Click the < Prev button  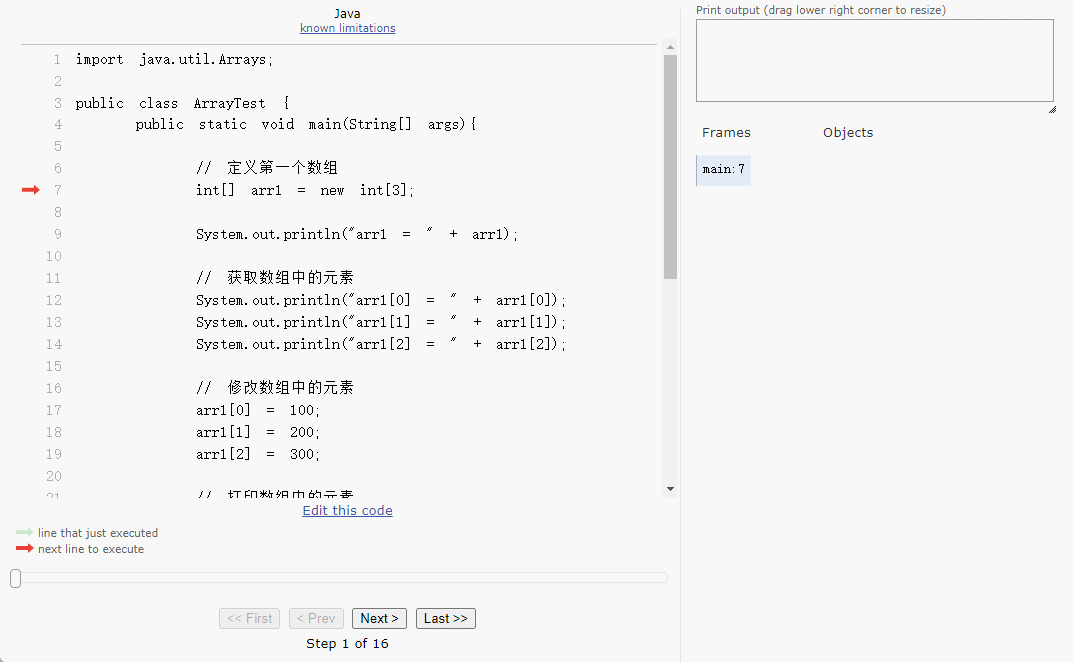point(316,619)
